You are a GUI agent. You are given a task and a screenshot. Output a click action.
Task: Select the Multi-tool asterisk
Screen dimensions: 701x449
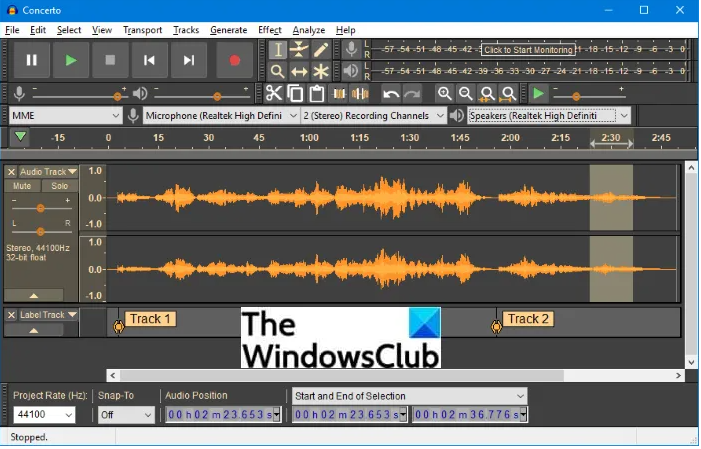321,71
